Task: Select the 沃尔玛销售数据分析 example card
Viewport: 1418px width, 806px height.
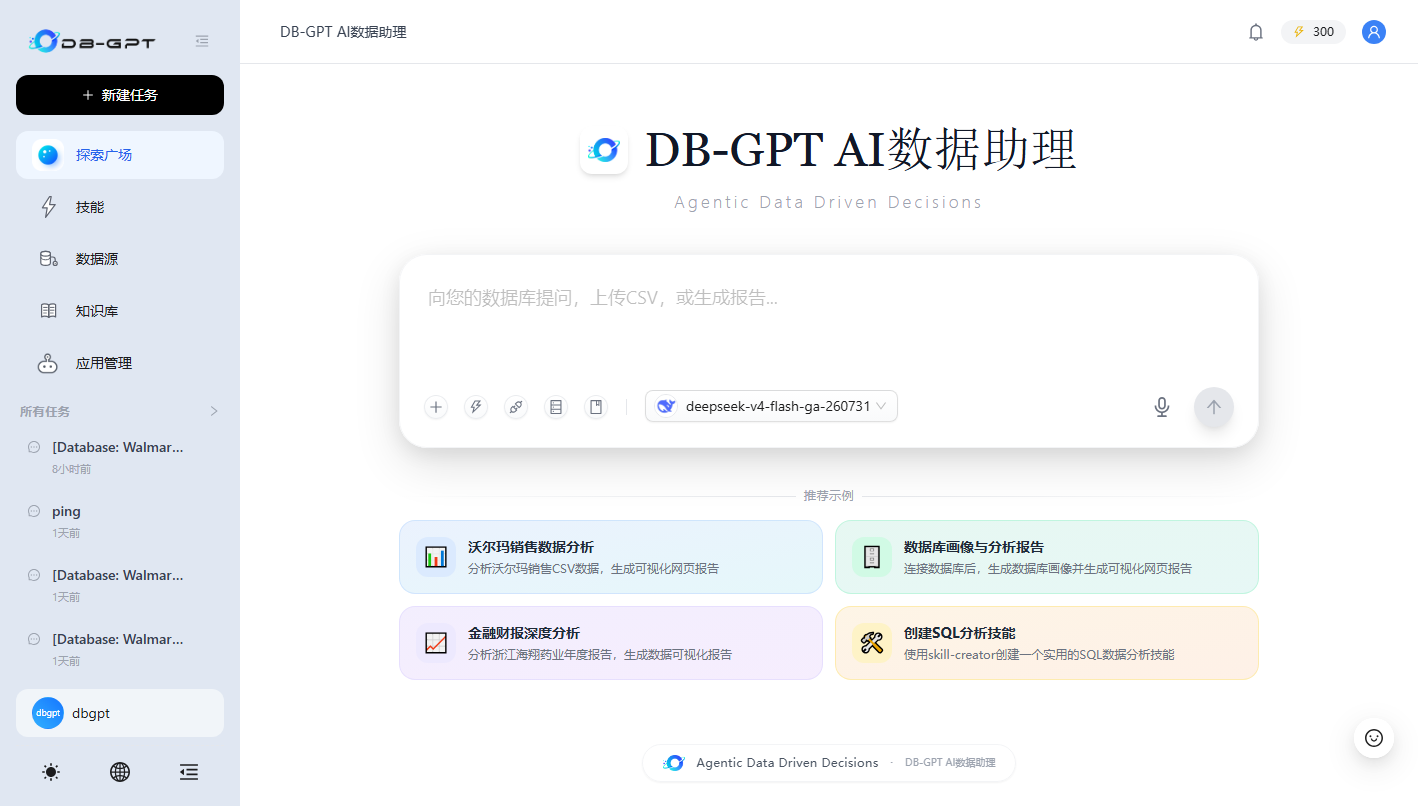Action: tap(611, 557)
